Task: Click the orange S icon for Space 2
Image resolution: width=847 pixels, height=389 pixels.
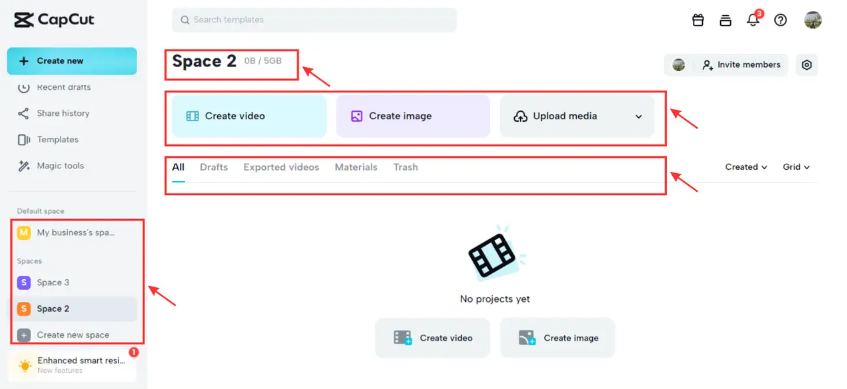Action: point(23,309)
